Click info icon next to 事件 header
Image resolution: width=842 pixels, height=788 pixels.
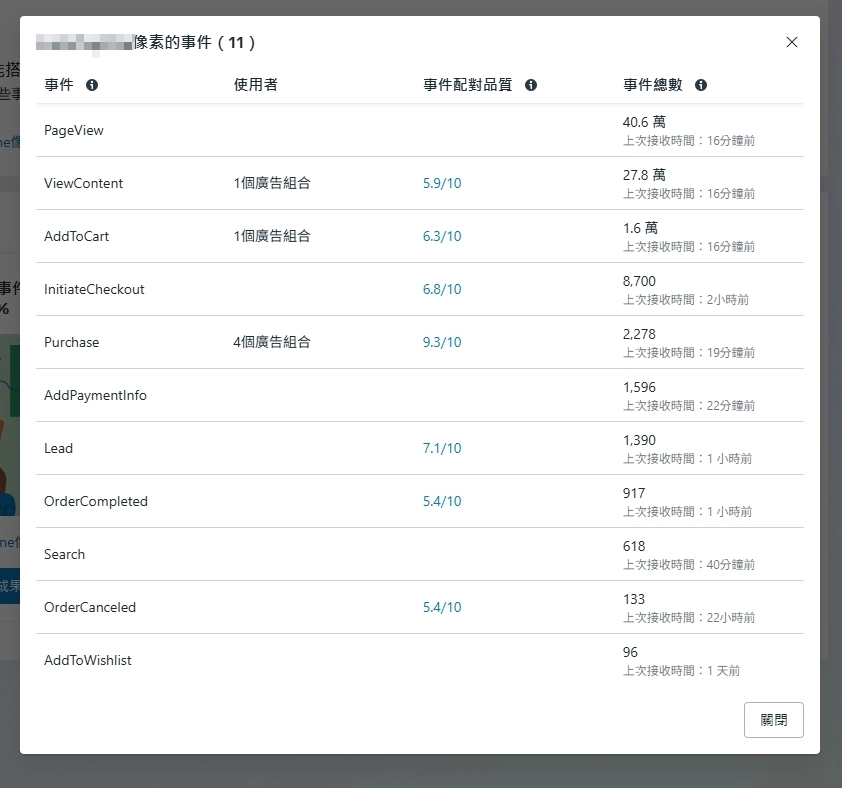[92, 85]
